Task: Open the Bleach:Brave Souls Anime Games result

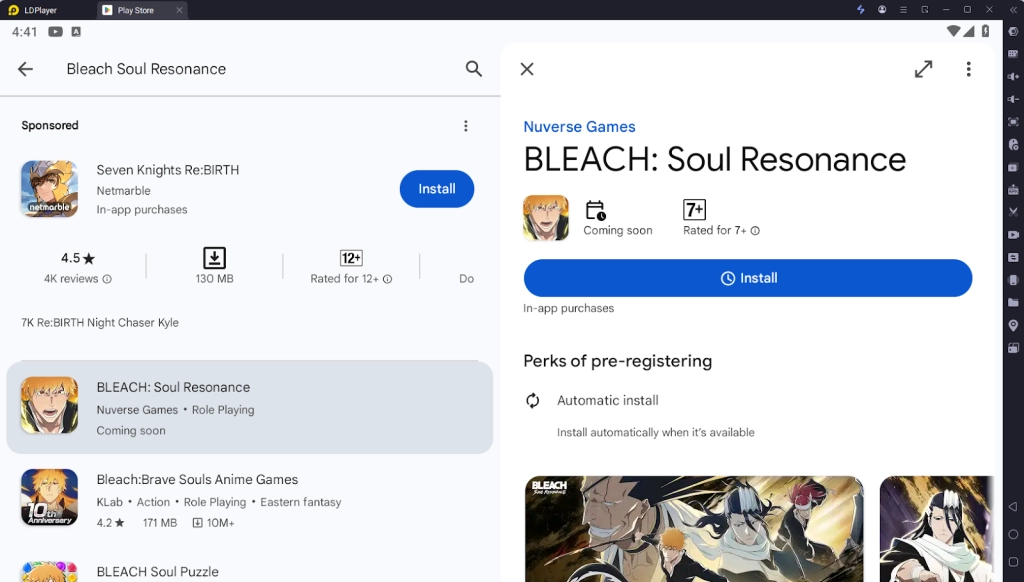Action: [x=249, y=500]
